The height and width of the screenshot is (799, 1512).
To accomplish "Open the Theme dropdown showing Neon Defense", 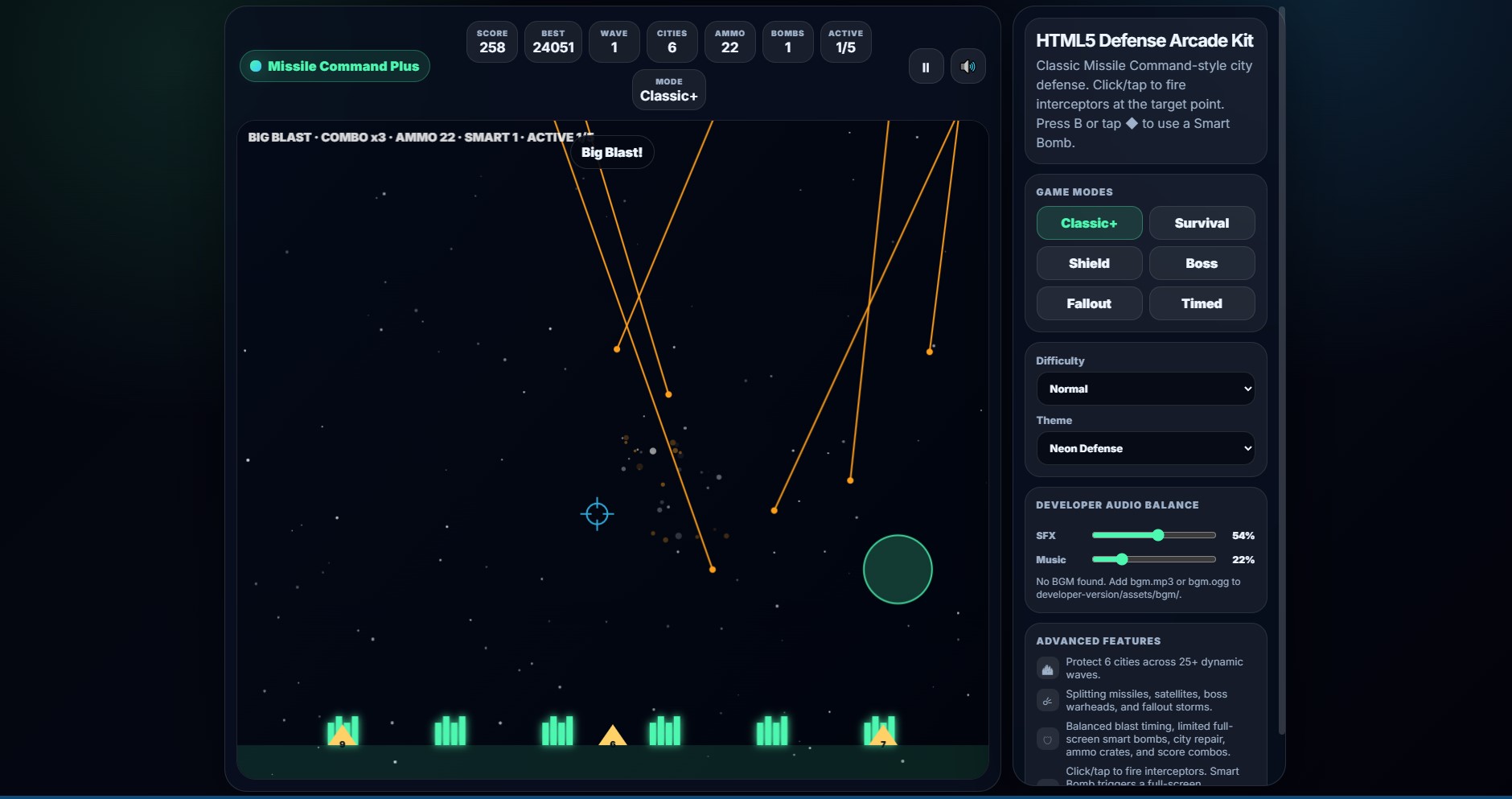I will [1145, 448].
